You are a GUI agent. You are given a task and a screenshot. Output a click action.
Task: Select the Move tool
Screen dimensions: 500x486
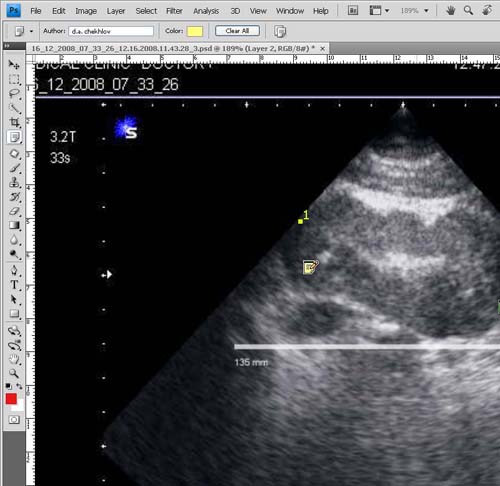point(14,64)
